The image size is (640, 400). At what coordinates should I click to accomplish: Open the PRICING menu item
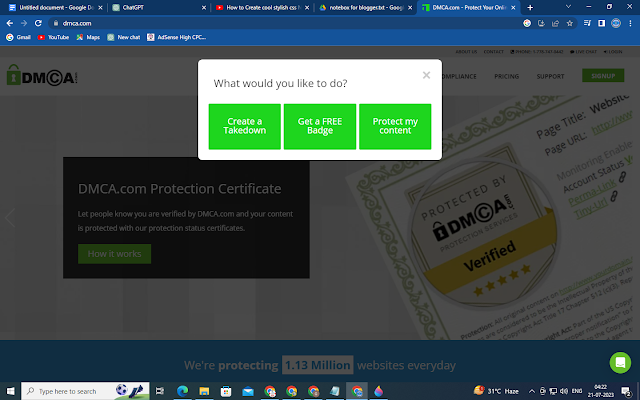[507, 76]
